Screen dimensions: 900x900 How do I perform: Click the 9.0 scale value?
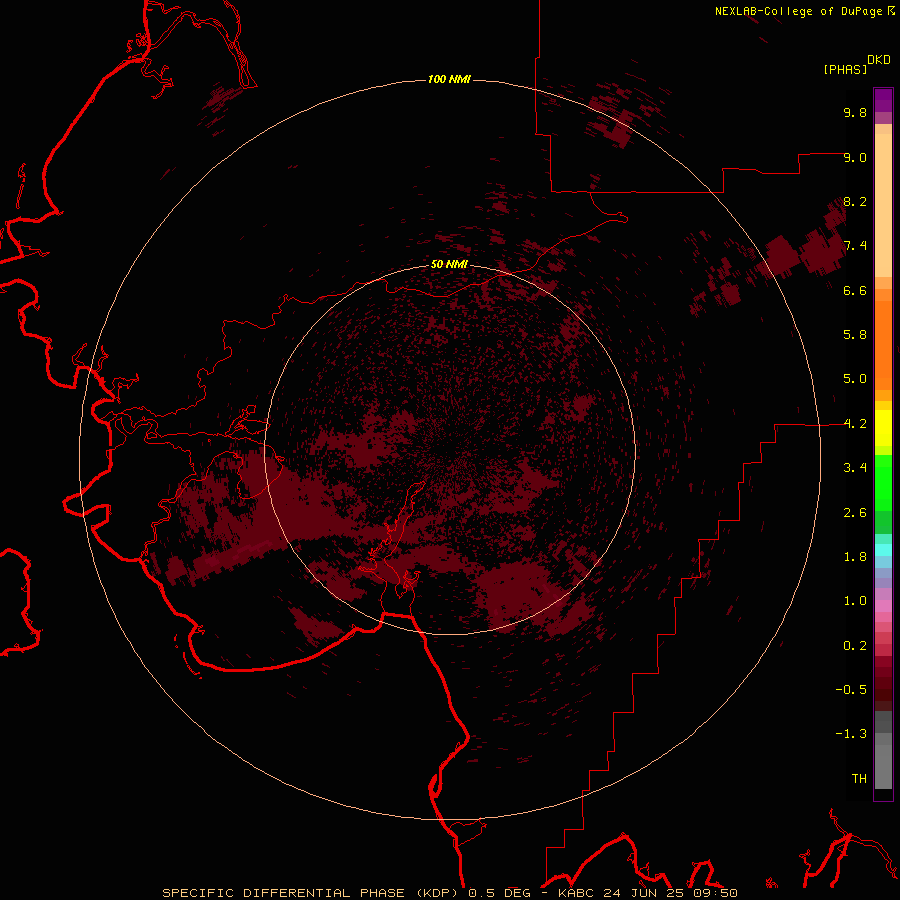(855, 157)
